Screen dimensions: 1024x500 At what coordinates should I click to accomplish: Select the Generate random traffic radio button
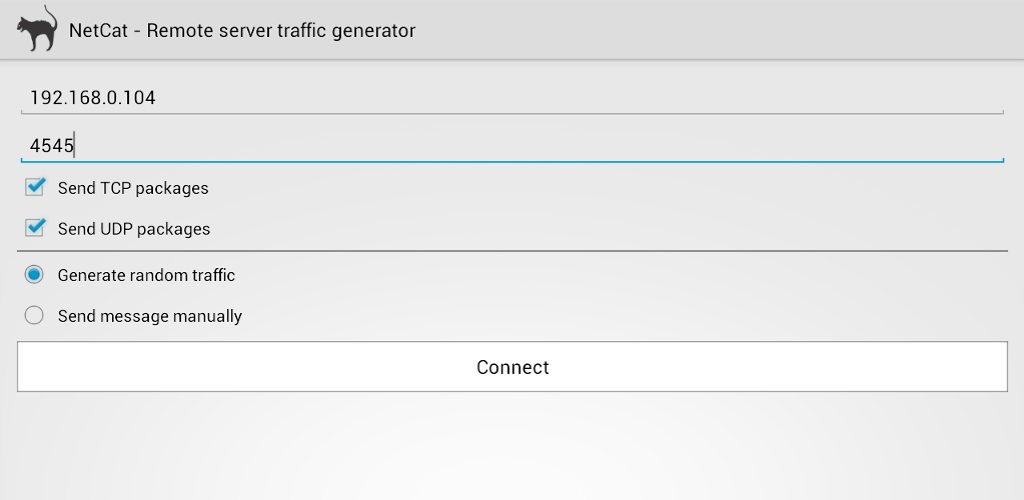point(34,275)
